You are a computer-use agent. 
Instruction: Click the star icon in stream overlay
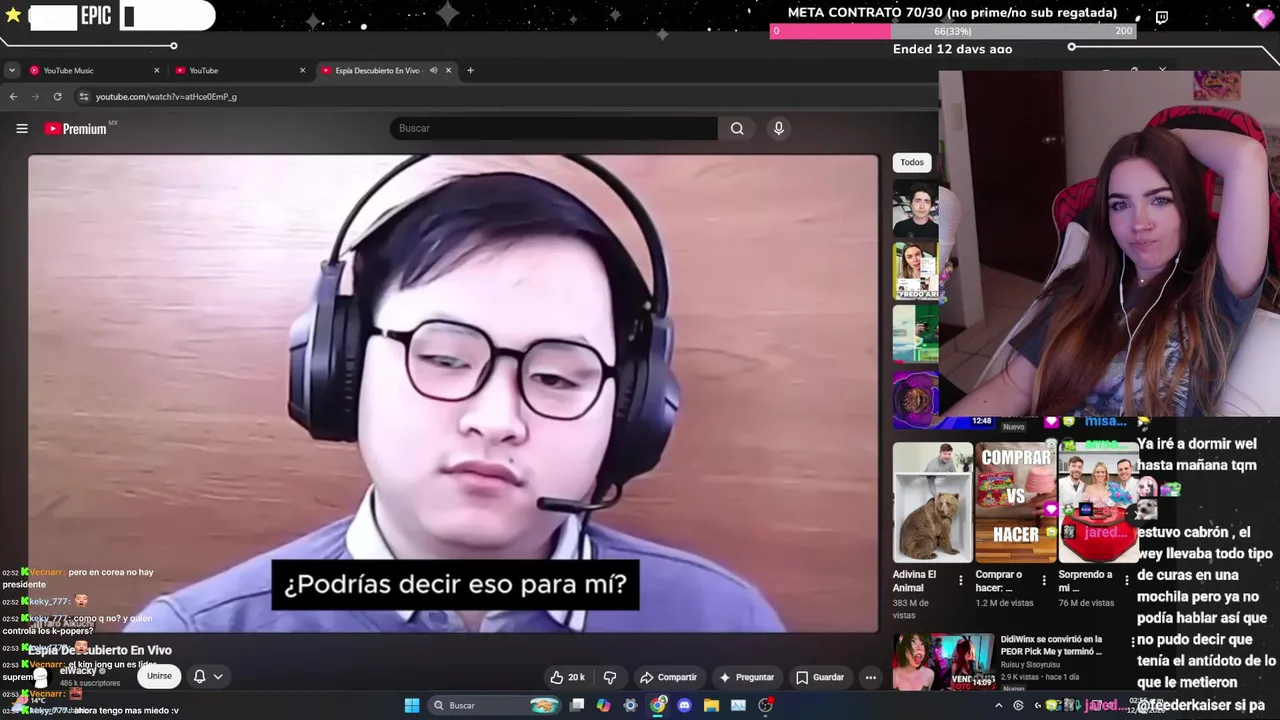[x=13, y=16]
